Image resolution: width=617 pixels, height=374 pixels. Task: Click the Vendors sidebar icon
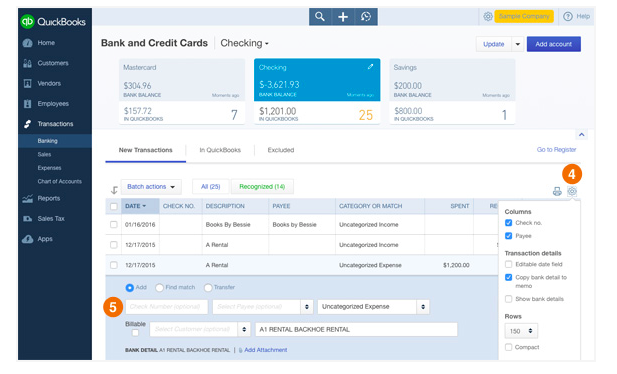click(28, 83)
